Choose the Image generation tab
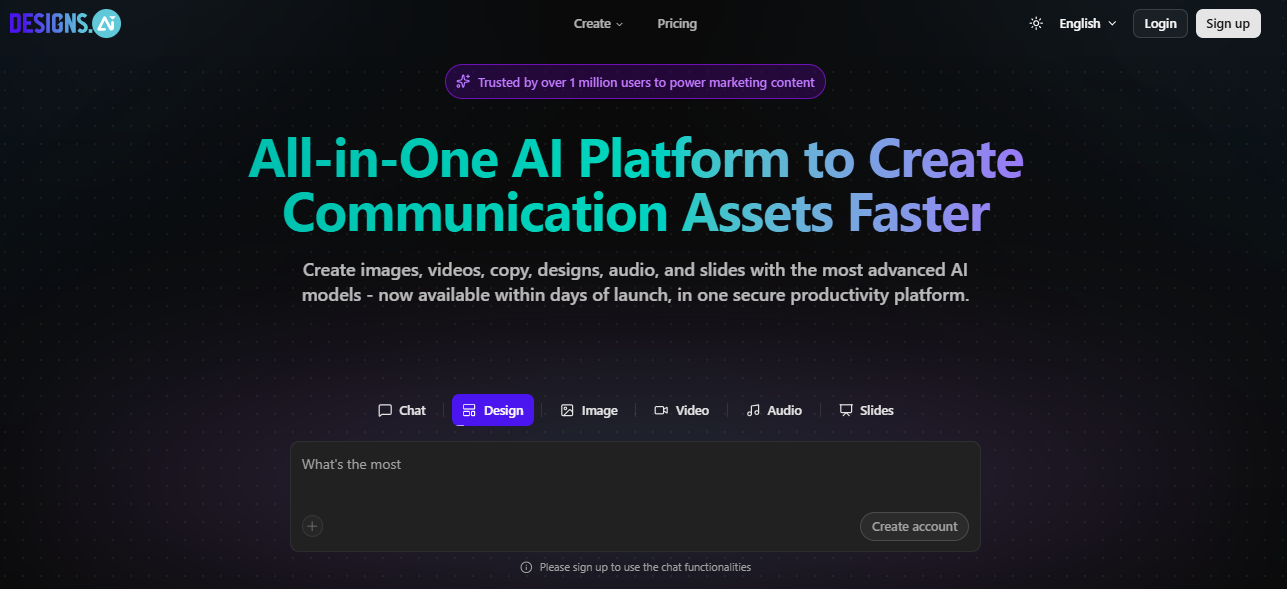1287x589 pixels. point(589,410)
